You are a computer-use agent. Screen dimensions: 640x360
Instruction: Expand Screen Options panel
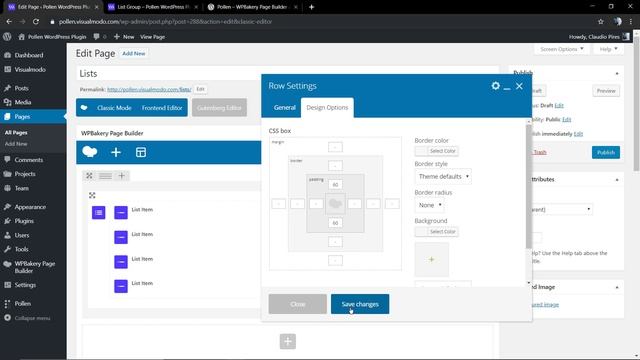[x=562, y=49]
